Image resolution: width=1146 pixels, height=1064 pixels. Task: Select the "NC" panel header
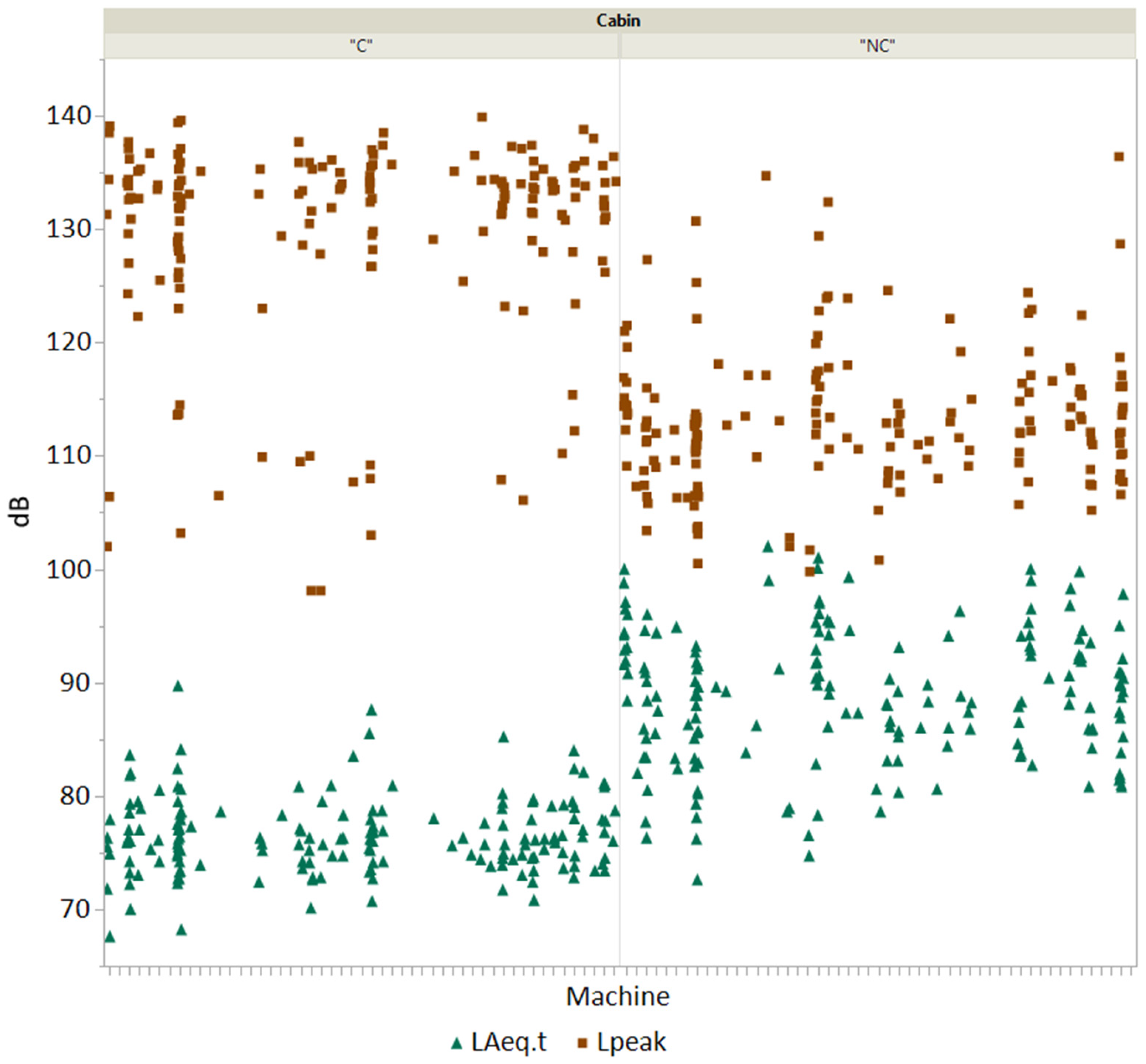click(x=877, y=46)
